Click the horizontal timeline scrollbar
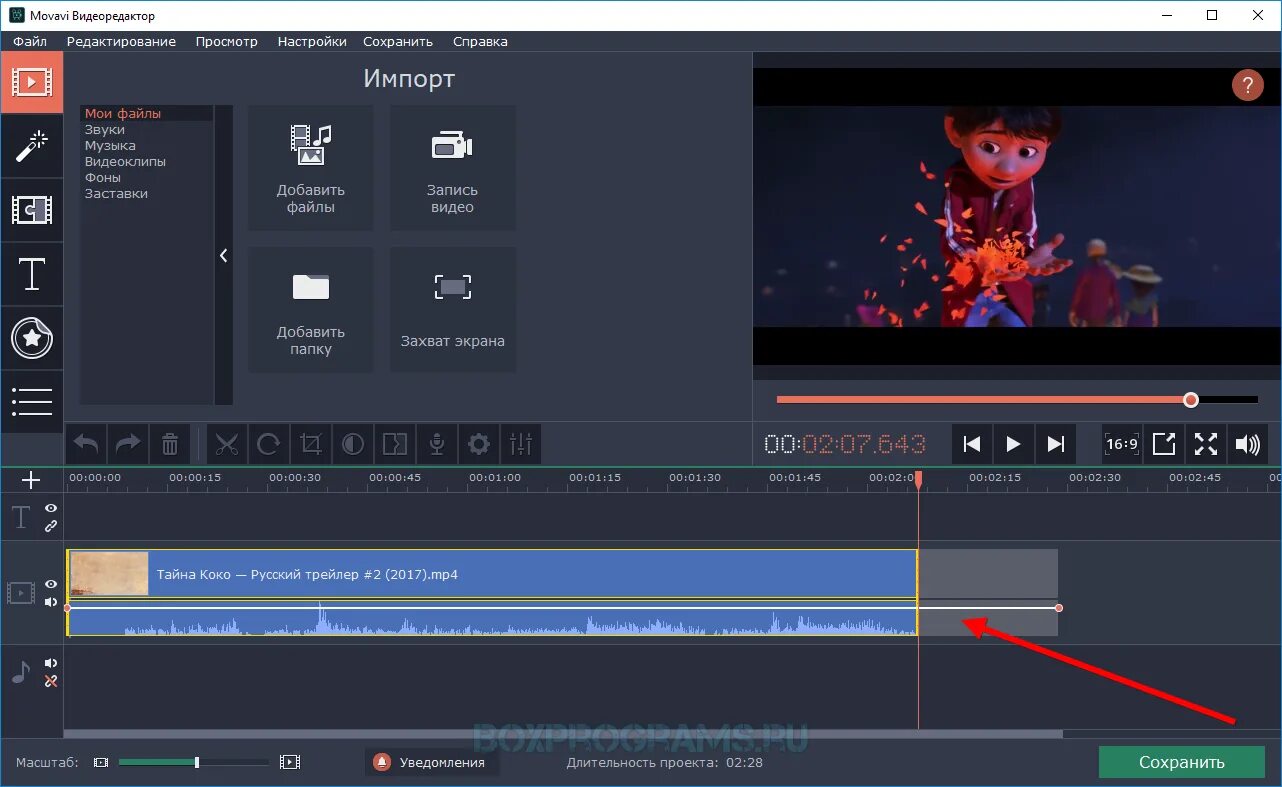 coord(563,733)
